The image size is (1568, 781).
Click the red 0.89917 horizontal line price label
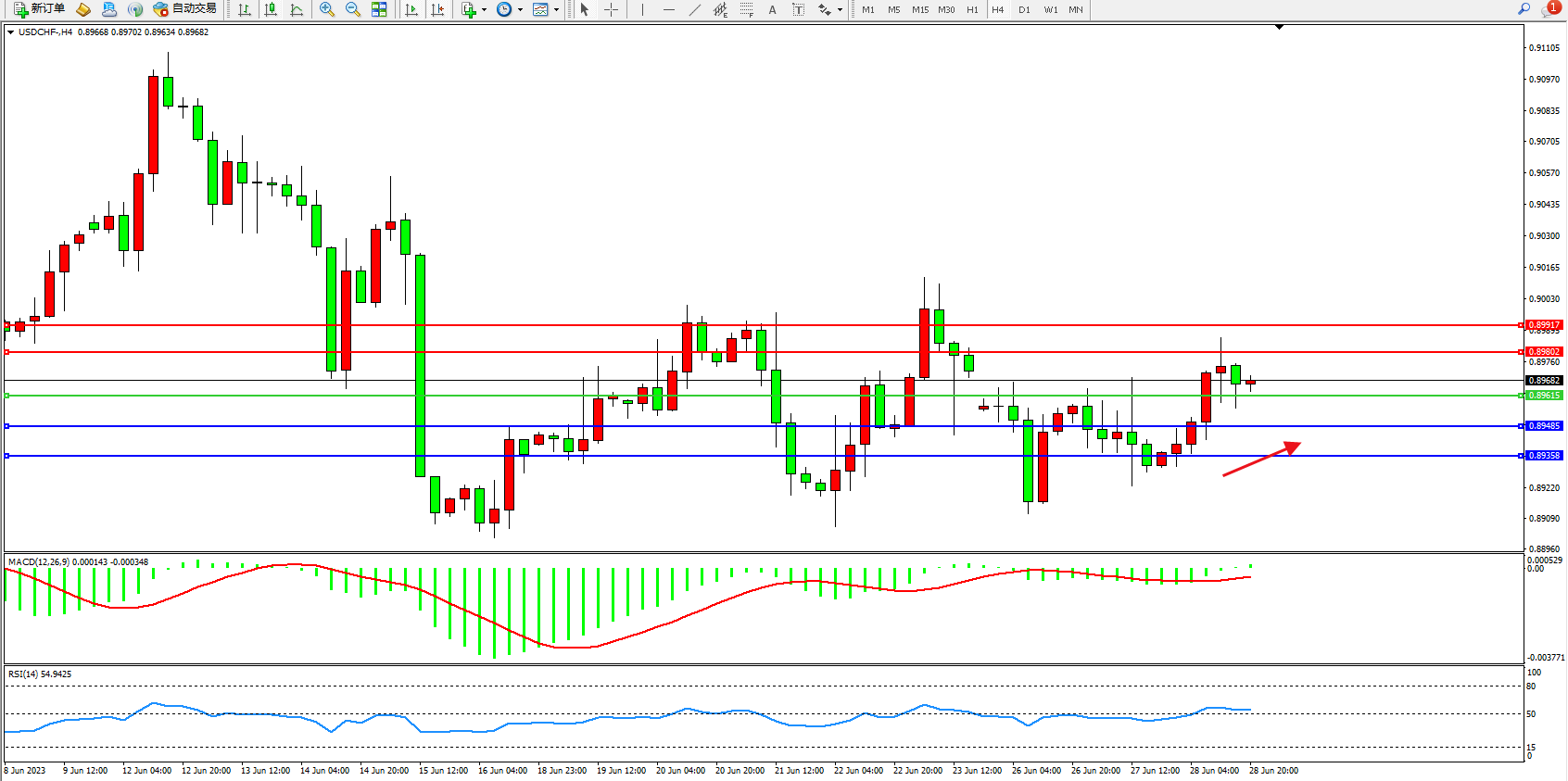pyautogui.click(x=1544, y=325)
